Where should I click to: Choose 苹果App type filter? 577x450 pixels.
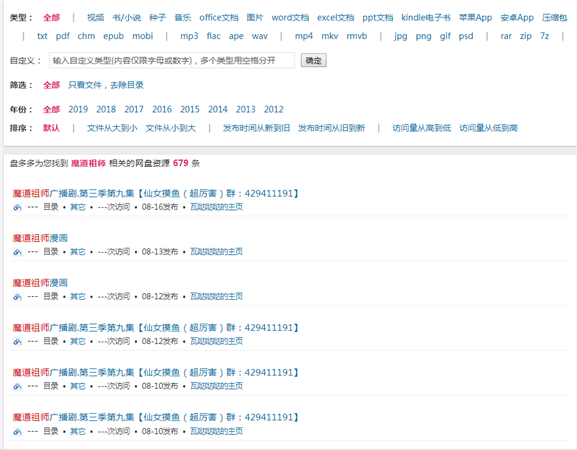point(475,18)
